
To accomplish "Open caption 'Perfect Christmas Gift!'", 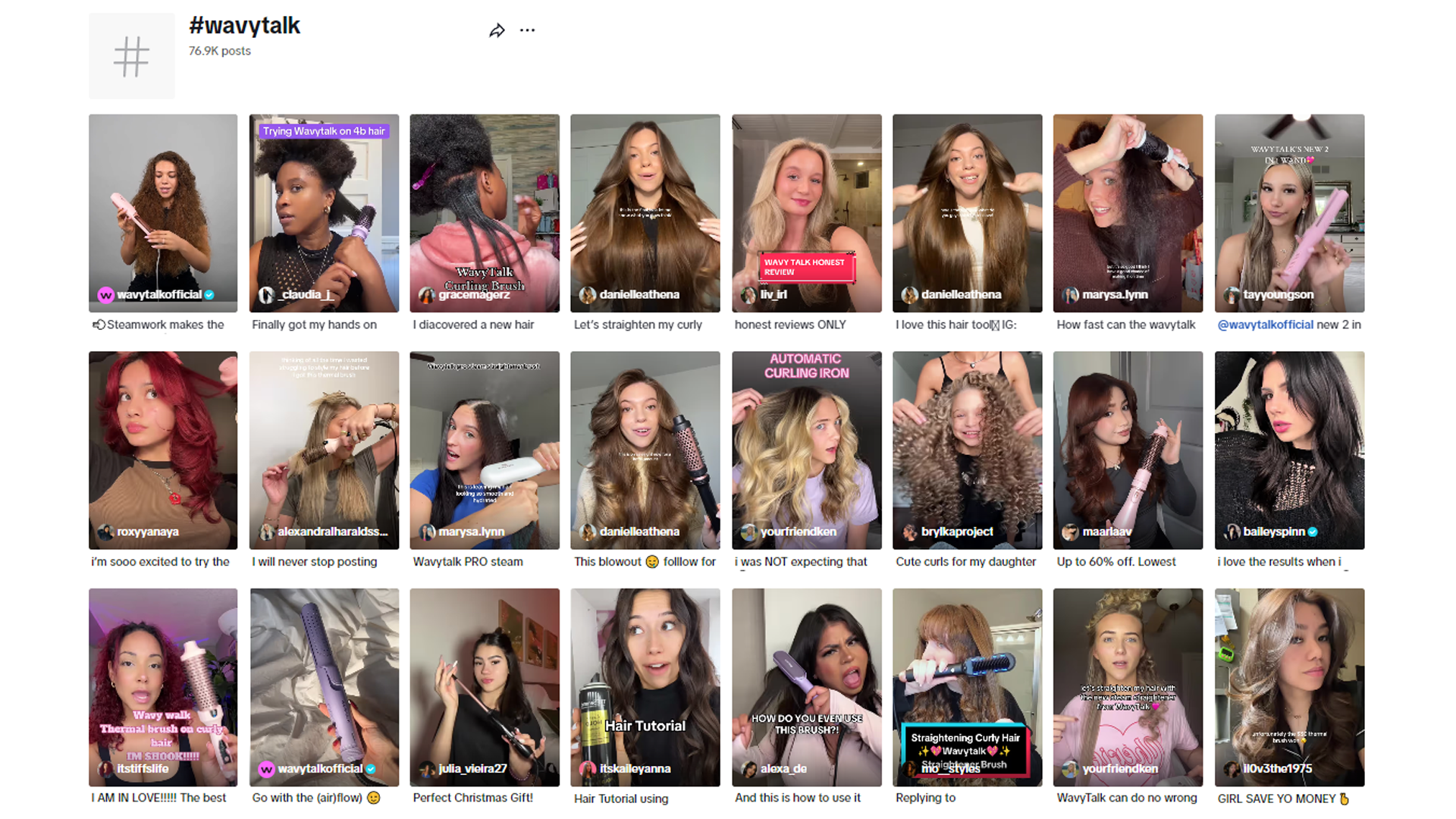I will [473, 798].
